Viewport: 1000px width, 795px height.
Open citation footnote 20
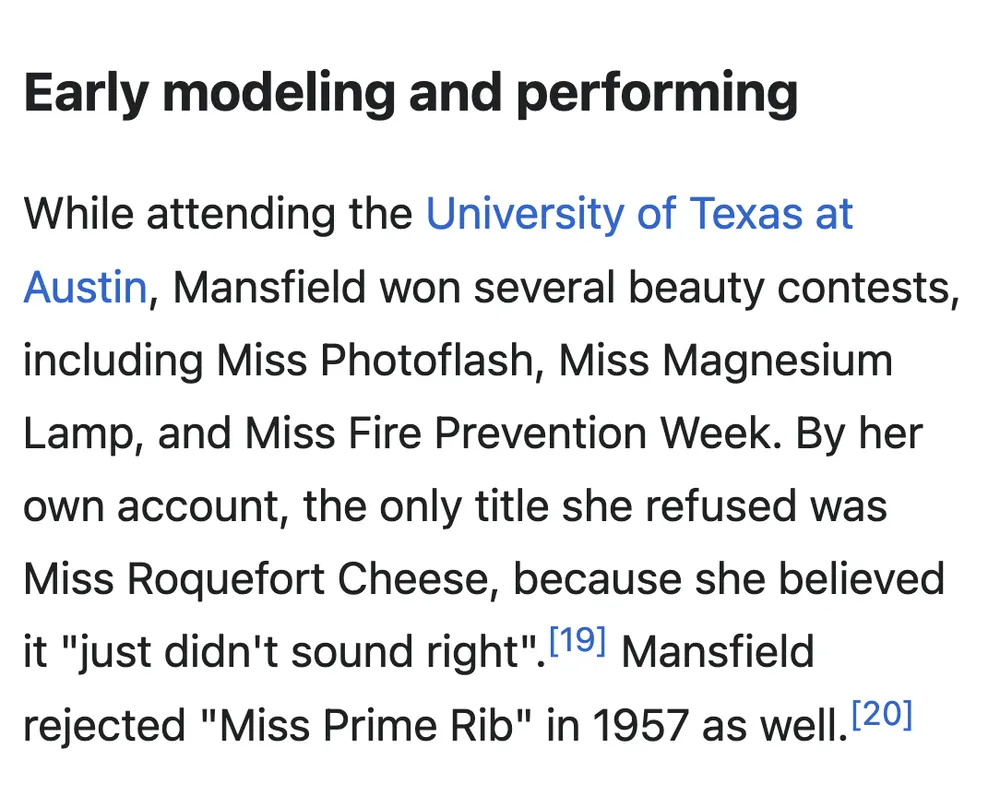click(882, 716)
